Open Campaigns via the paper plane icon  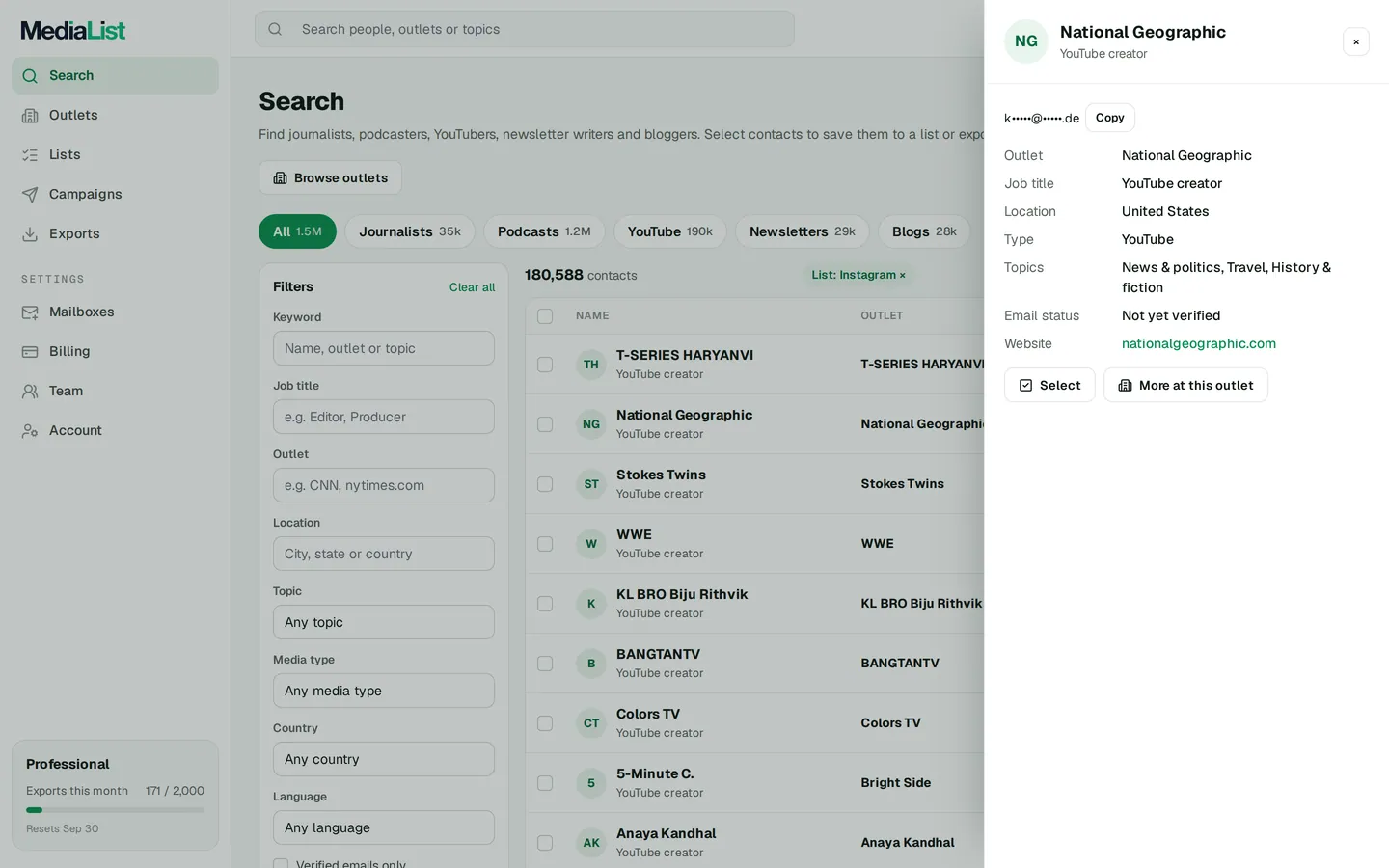[30, 194]
